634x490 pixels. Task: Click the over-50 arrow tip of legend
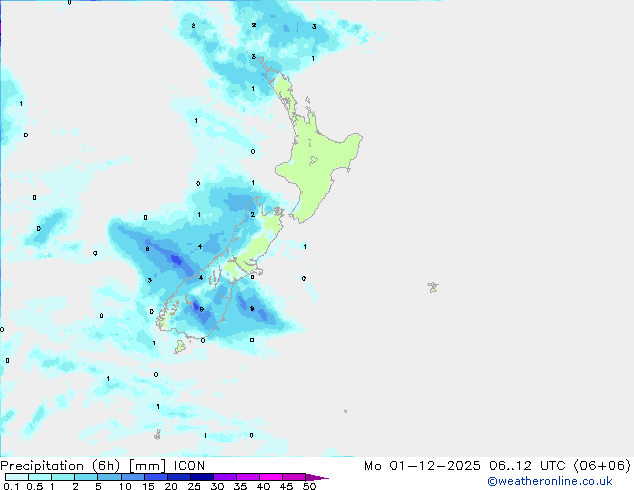pyautogui.click(x=317, y=477)
